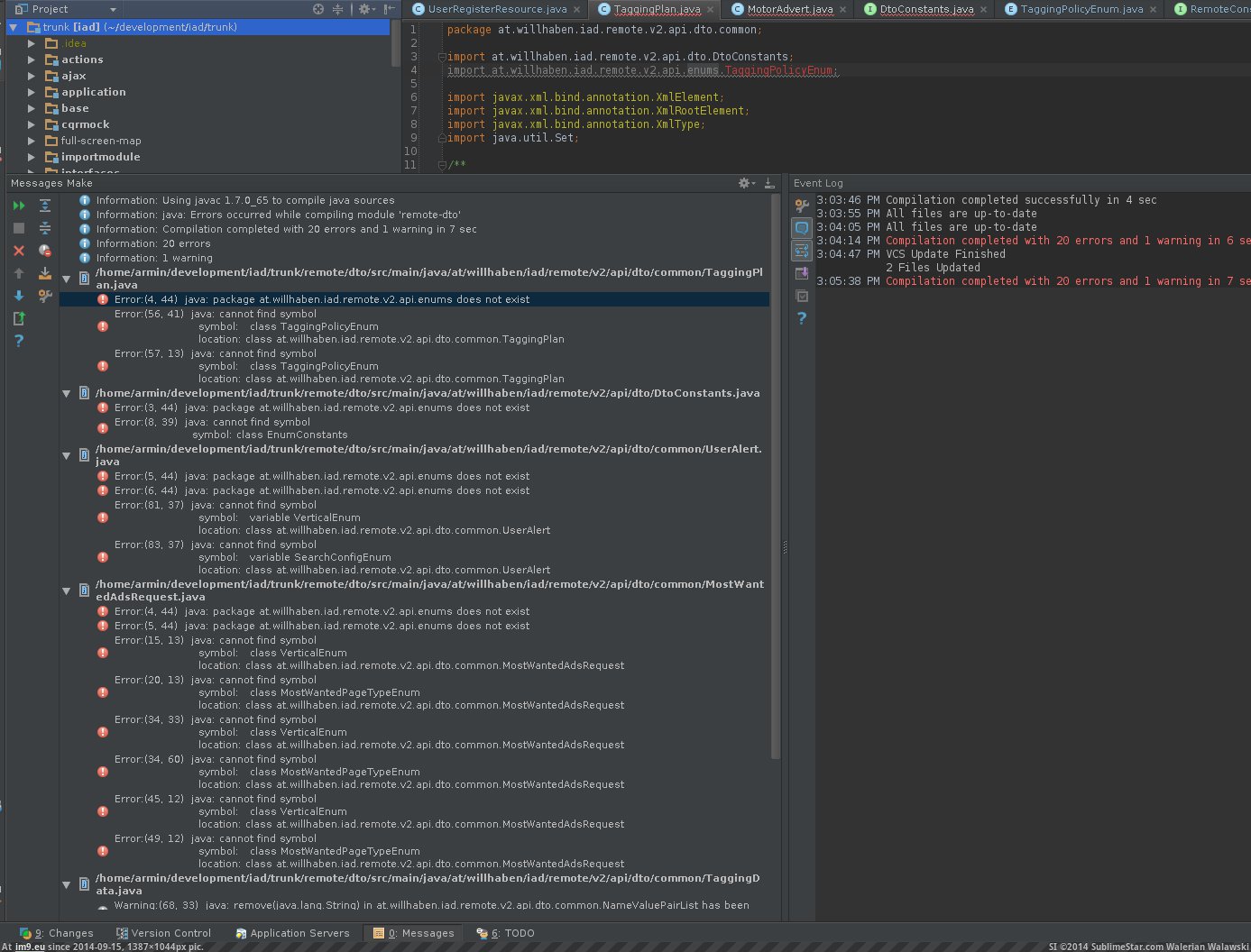Jump to next error with blue down arrow
The height and width of the screenshot is (952, 1251).
pos(18,296)
